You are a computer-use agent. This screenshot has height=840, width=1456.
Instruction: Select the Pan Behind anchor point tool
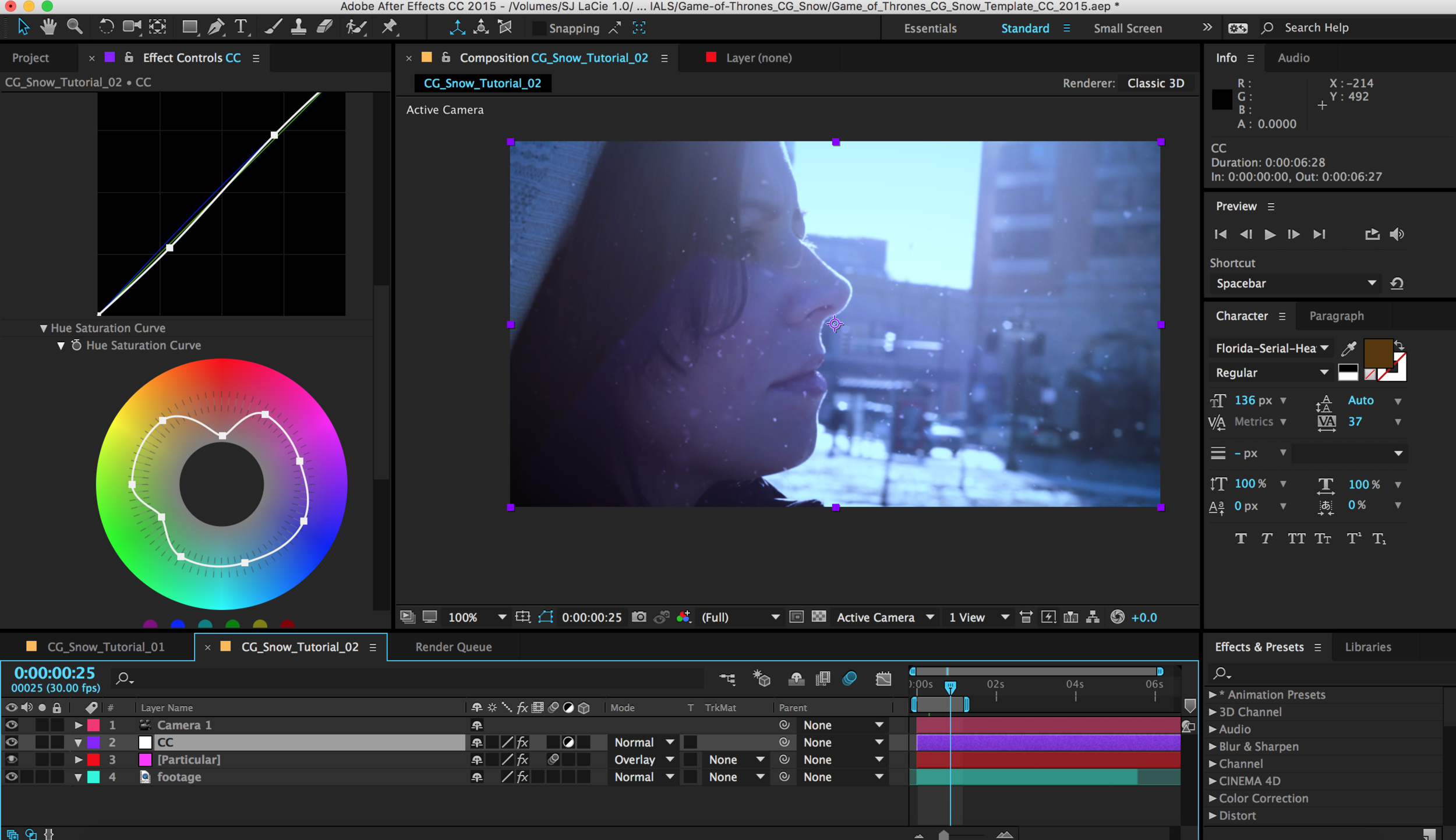[x=157, y=27]
